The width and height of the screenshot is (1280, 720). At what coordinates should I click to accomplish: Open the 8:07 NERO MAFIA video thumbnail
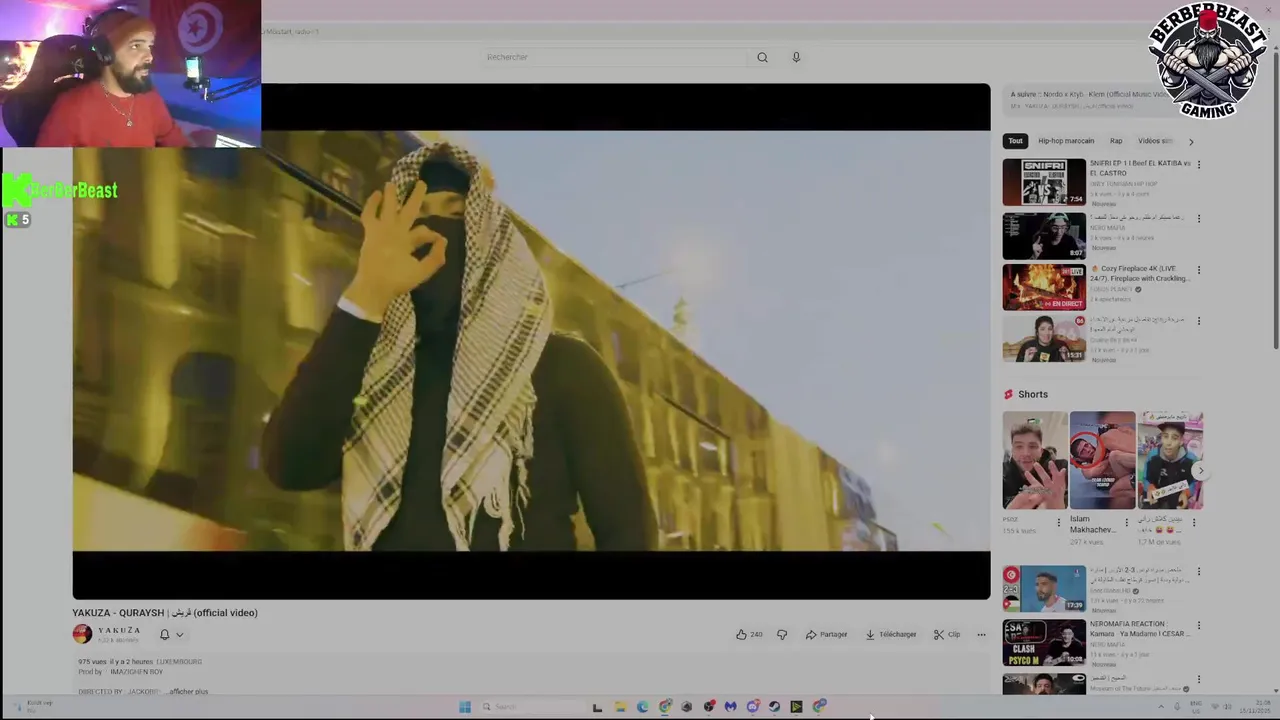pyautogui.click(x=1044, y=235)
